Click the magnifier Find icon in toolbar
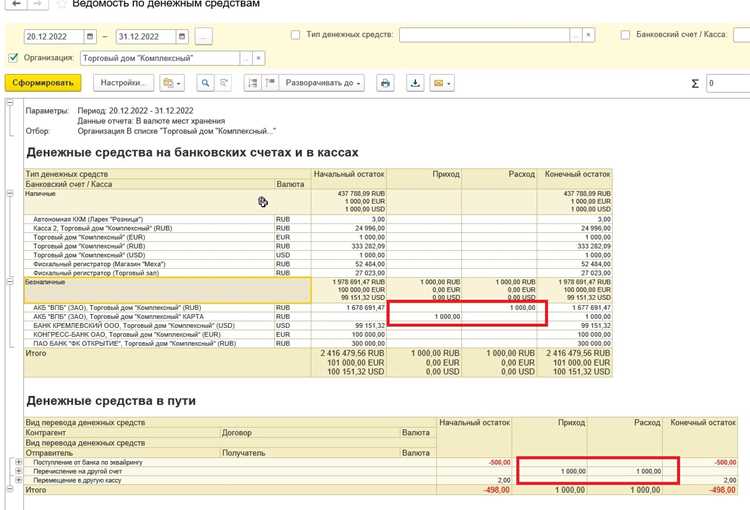Screen dimensions: 750x510 point(205,83)
